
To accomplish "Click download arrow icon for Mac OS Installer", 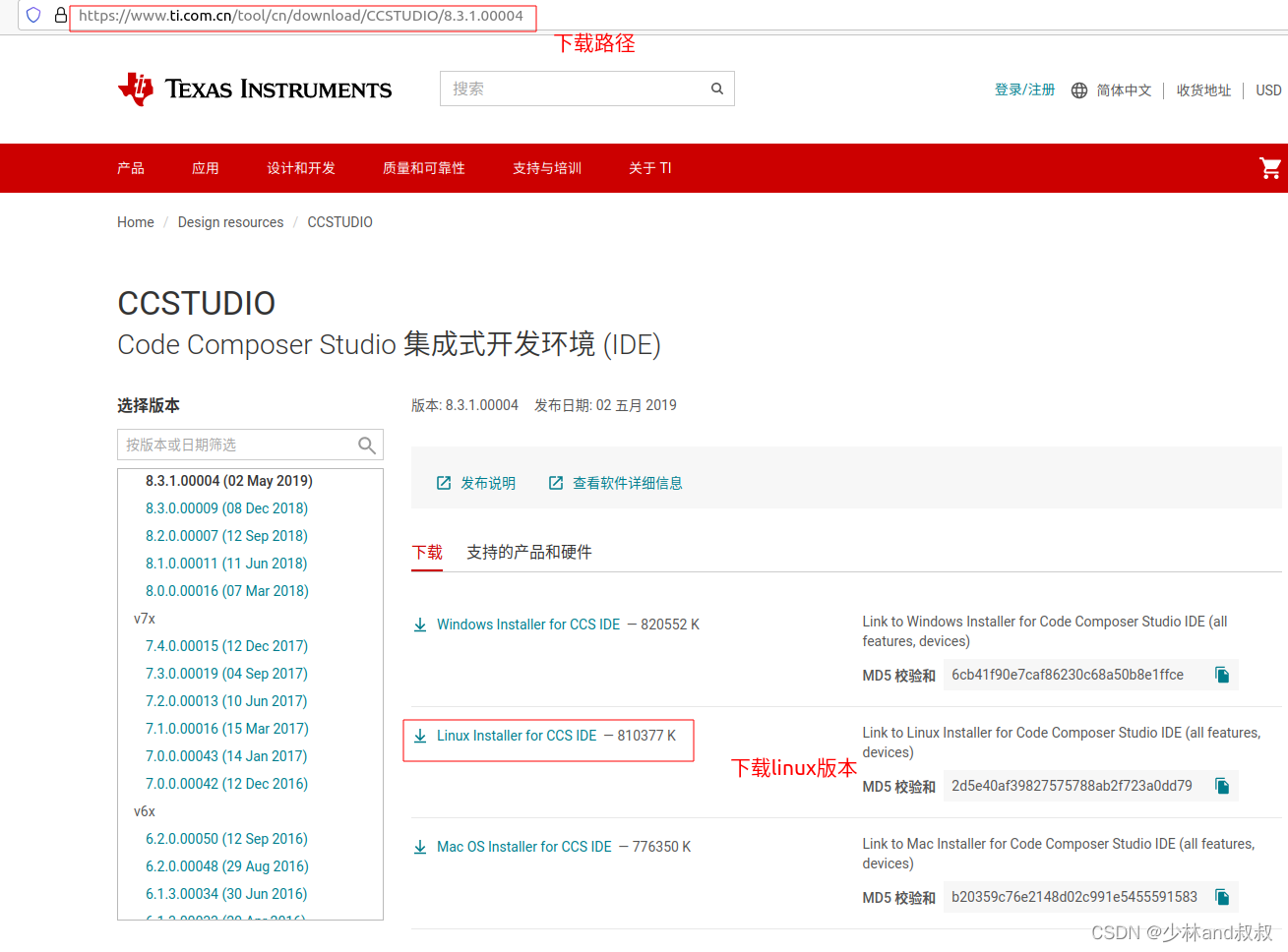I will click(x=420, y=848).
